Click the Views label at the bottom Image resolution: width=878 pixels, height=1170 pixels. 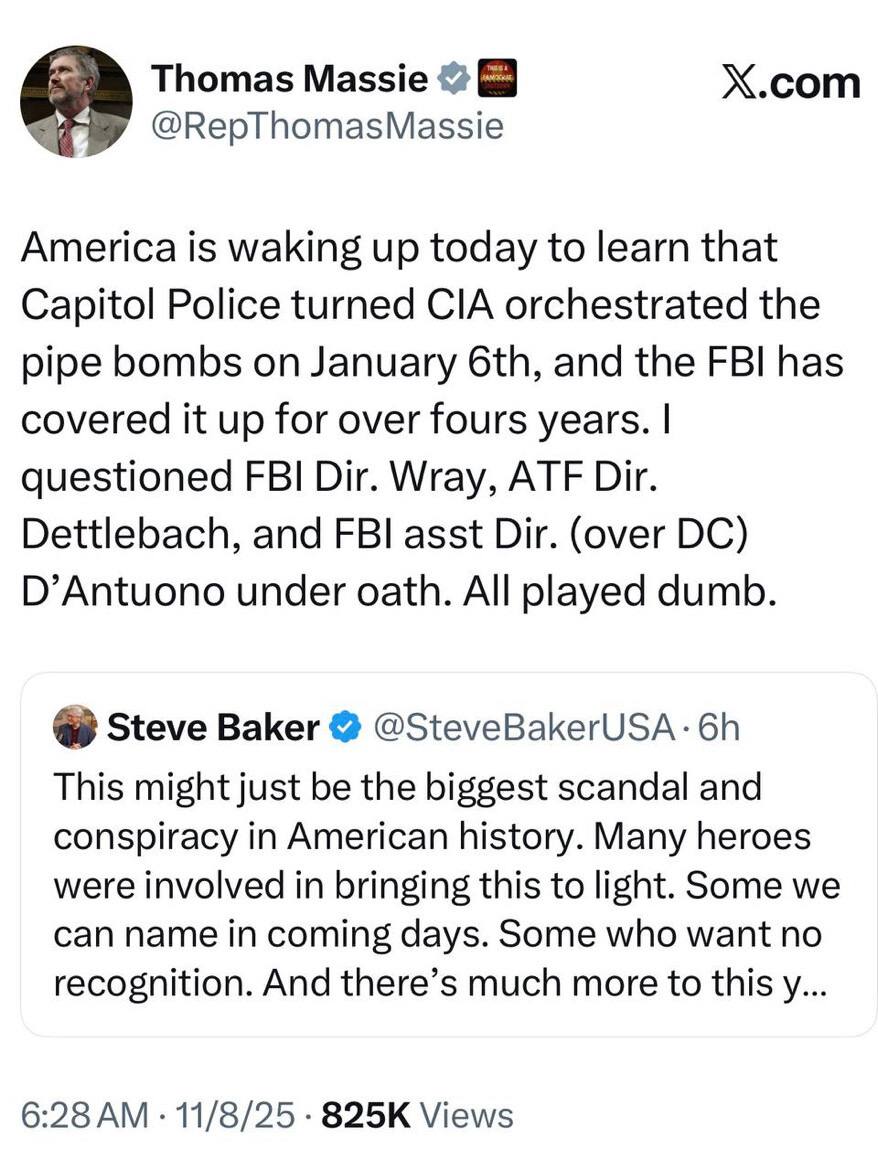click(466, 1115)
